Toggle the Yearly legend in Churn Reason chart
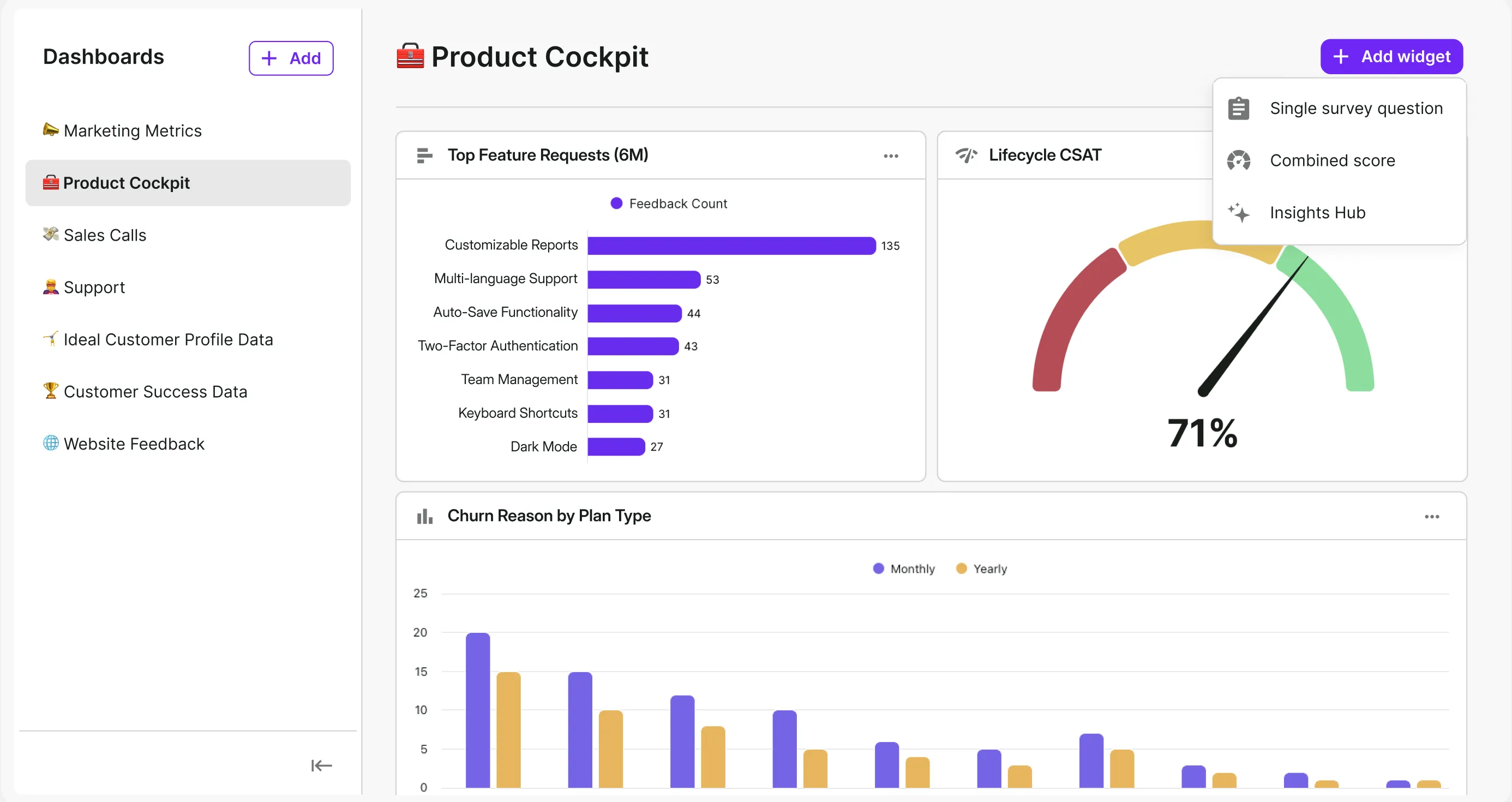The height and width of the screenshot is (802, 1512). [981, 568]
